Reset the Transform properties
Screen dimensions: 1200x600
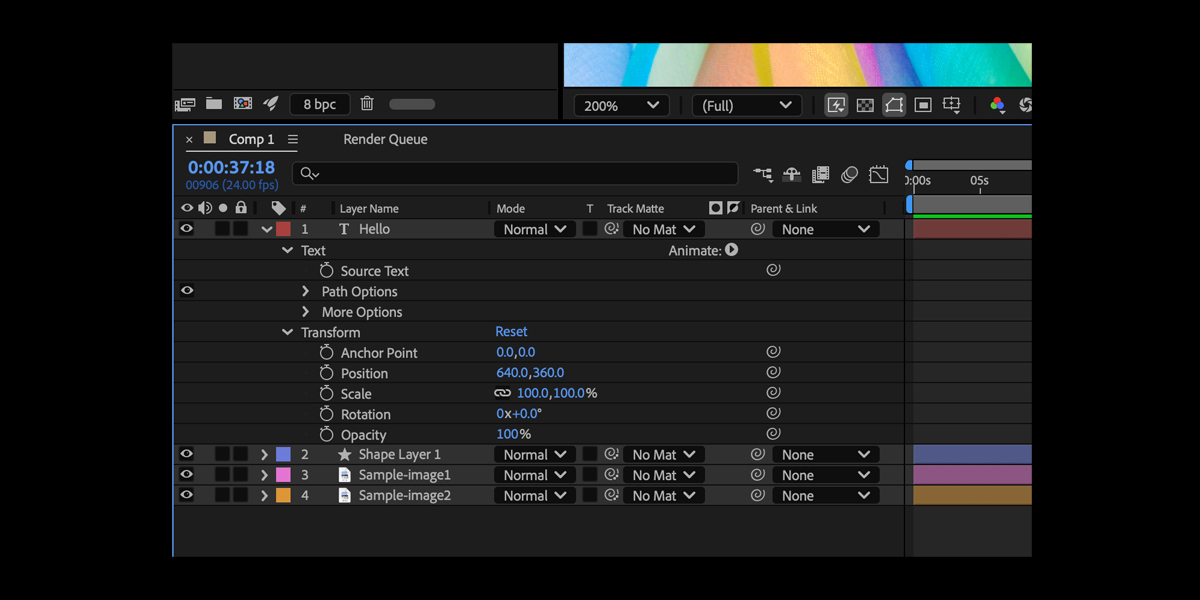511,331
